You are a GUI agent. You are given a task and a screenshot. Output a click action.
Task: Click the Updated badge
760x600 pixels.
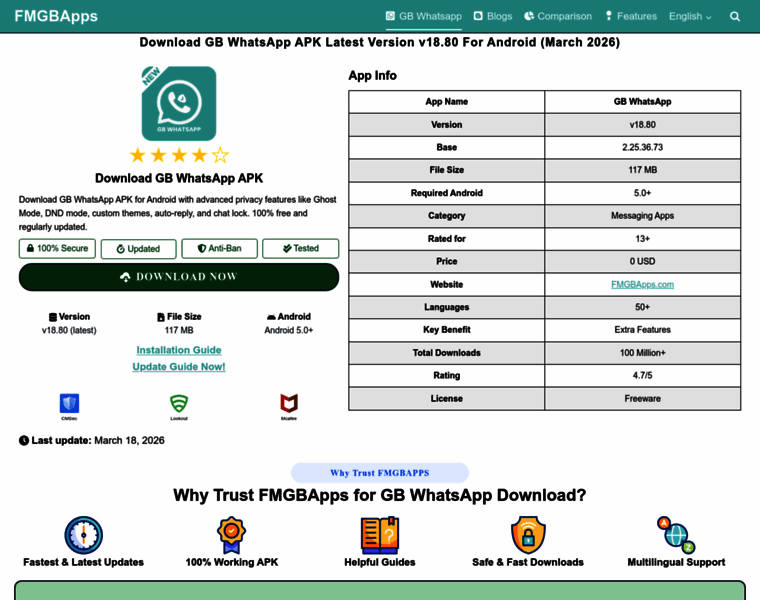tap(139, 249)
